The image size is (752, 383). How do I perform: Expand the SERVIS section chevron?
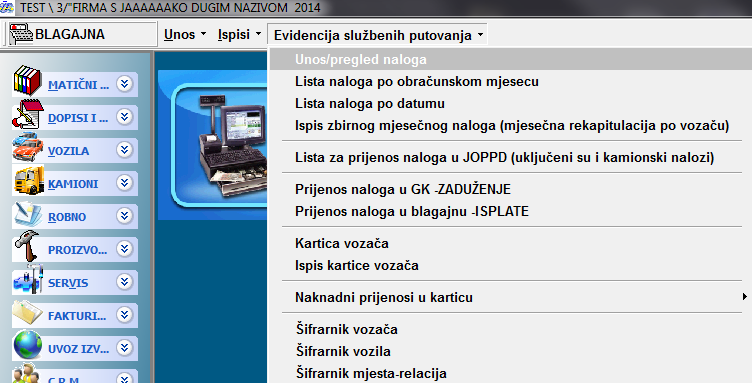pyautogui.click(x=124, y=282)
